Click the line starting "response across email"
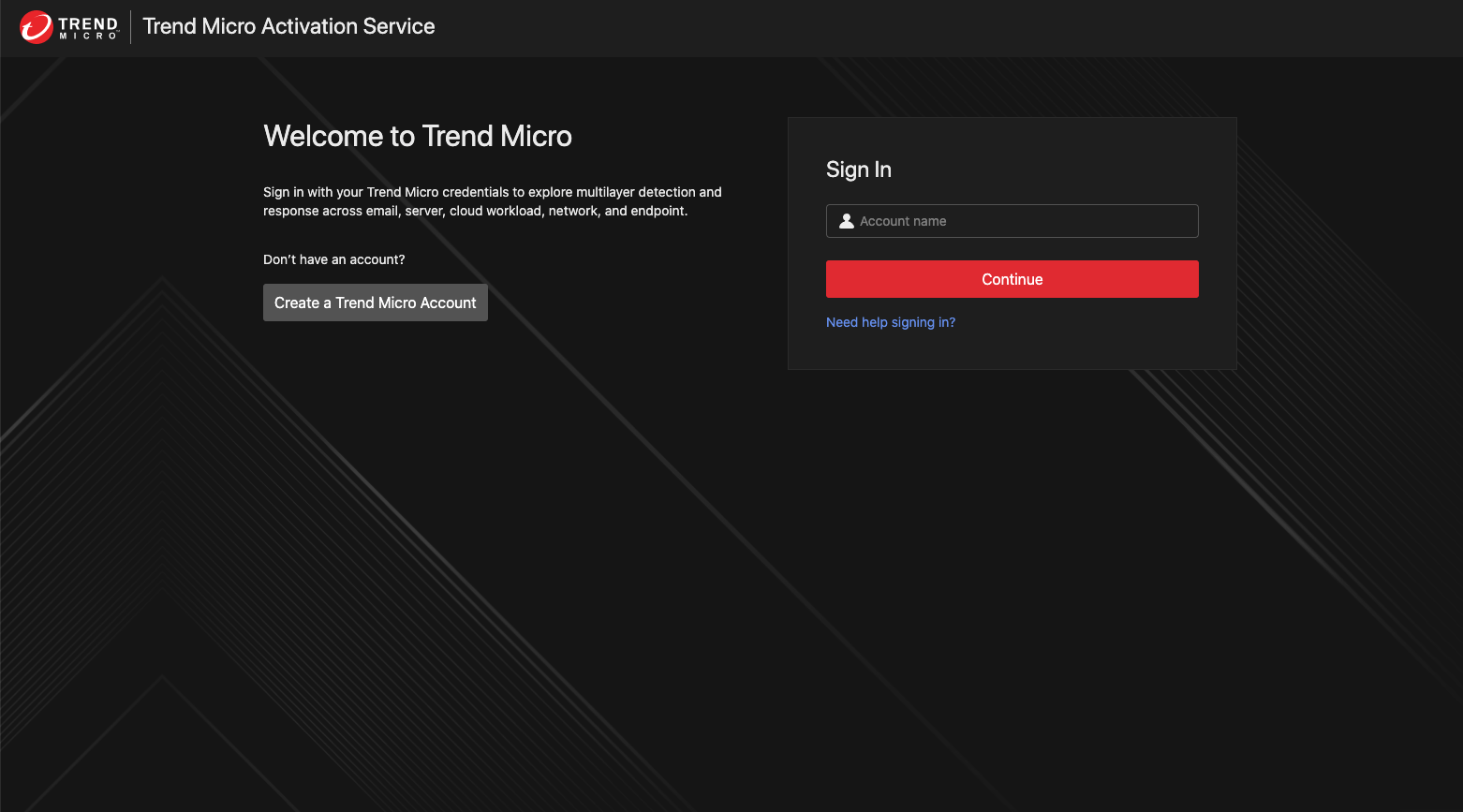This screenshot has width=1463, height=812. tap(475, 211)
